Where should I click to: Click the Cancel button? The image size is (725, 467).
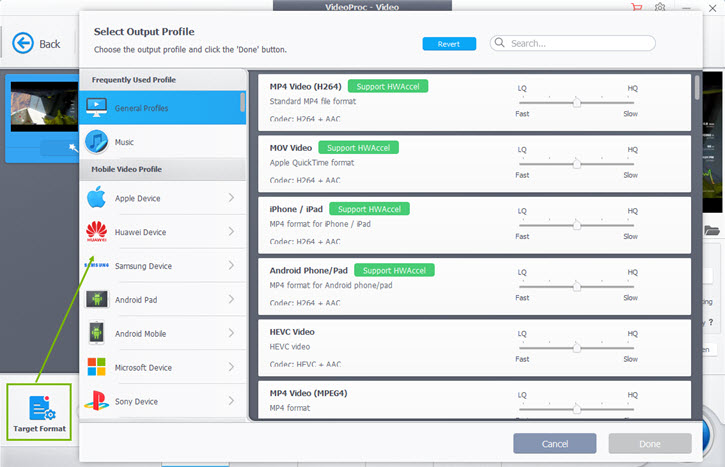coord(554,443)
